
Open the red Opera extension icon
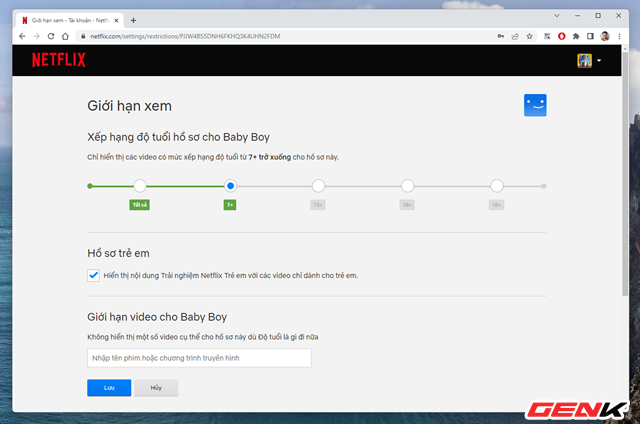[x=562, y=36]
